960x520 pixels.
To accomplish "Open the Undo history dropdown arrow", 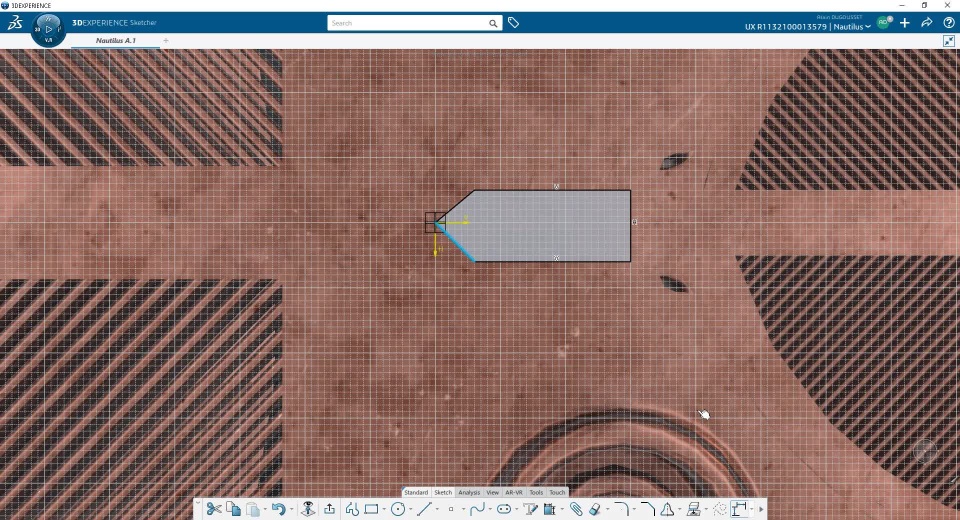I will pos(291,510).
